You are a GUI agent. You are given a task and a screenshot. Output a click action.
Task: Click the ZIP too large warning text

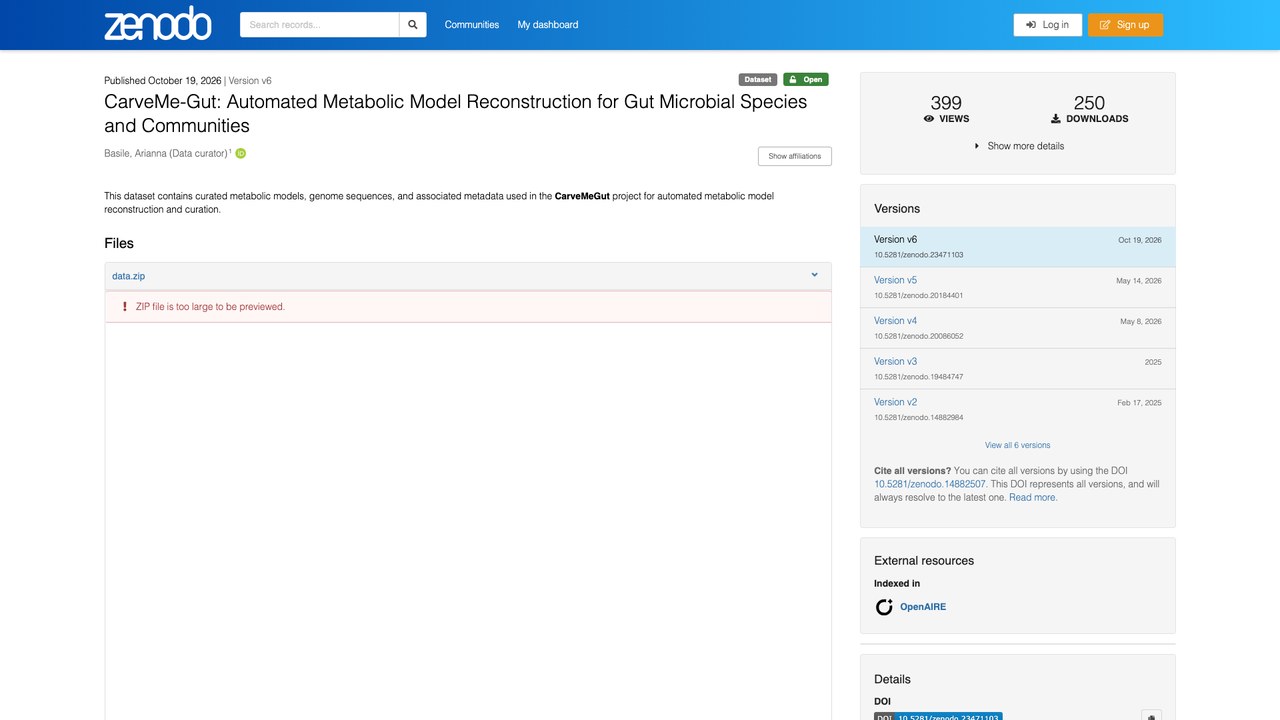click(210, 307)
